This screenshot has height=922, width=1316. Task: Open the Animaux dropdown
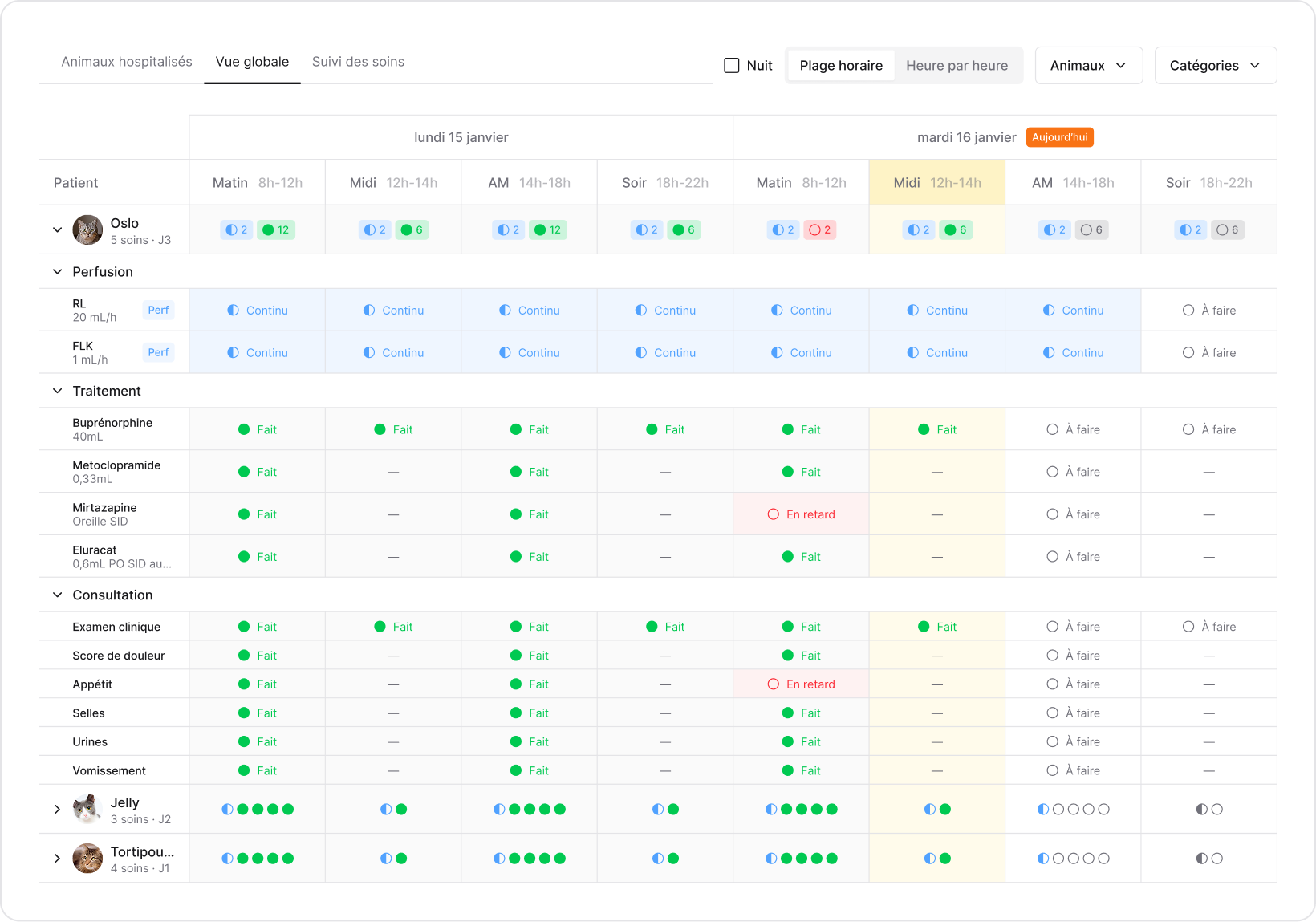(x=1088, y=66)
